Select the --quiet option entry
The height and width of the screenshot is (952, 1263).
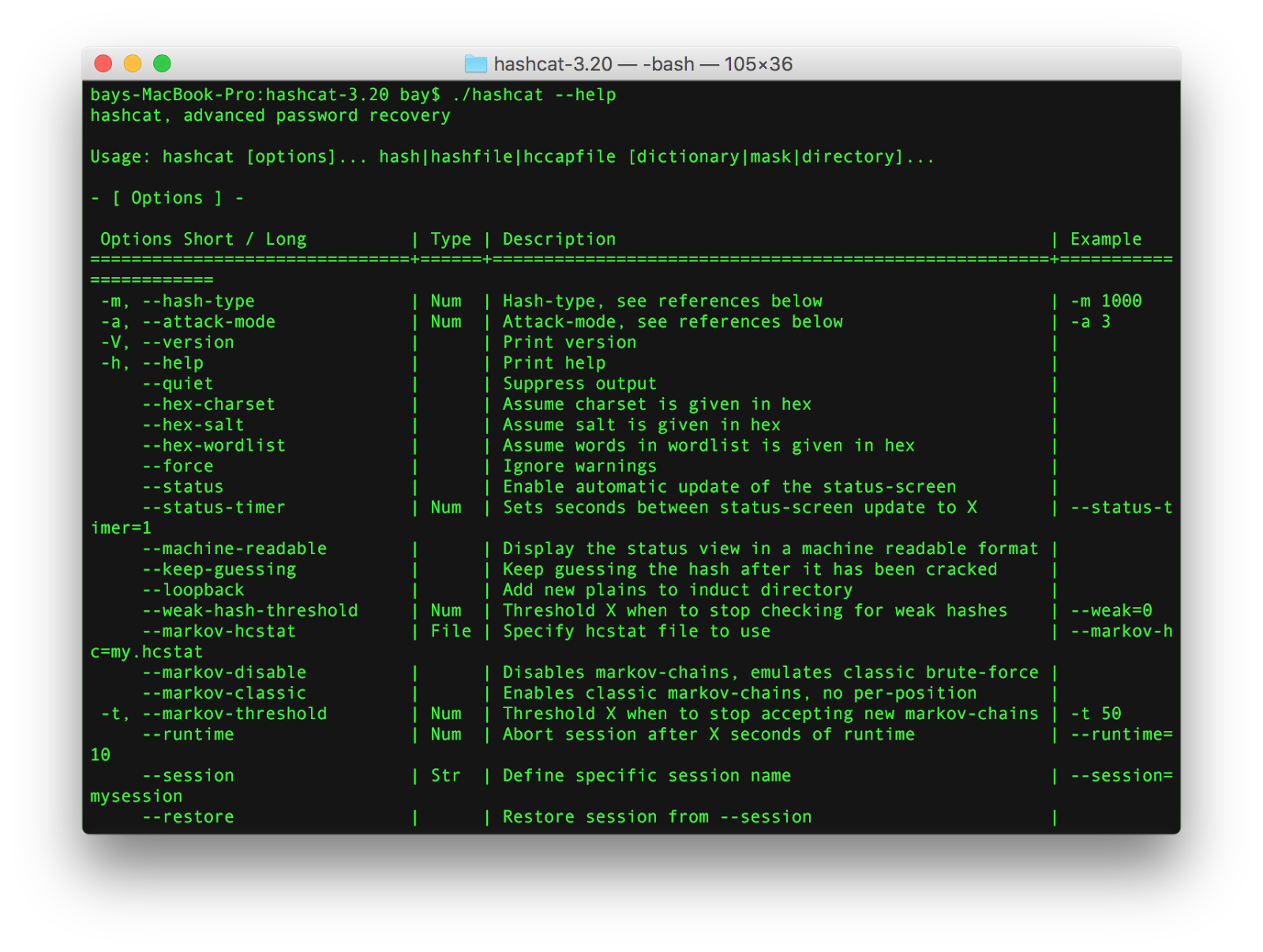coord(178,383)
